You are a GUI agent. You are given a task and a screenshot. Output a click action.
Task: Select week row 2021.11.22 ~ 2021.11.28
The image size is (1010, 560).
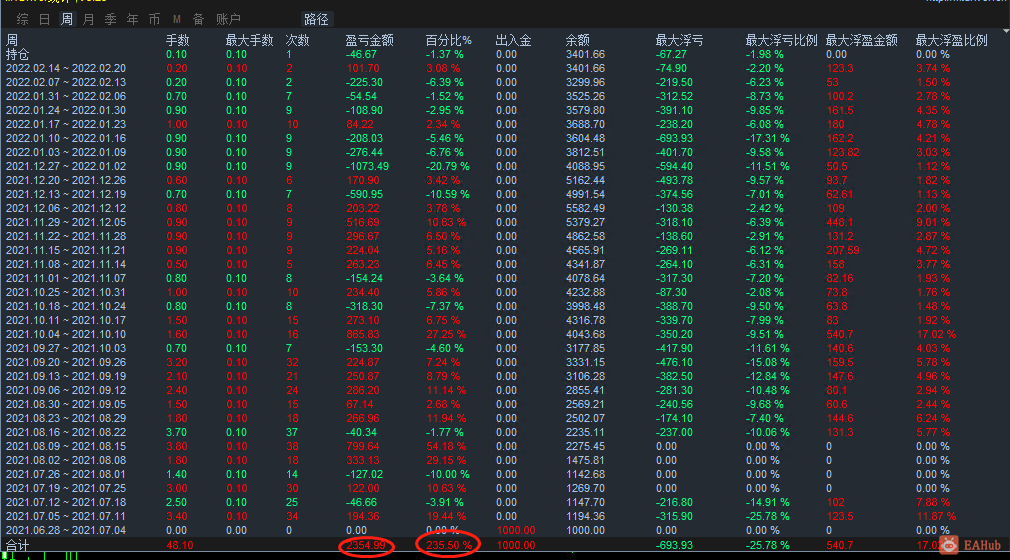[505, 237]
